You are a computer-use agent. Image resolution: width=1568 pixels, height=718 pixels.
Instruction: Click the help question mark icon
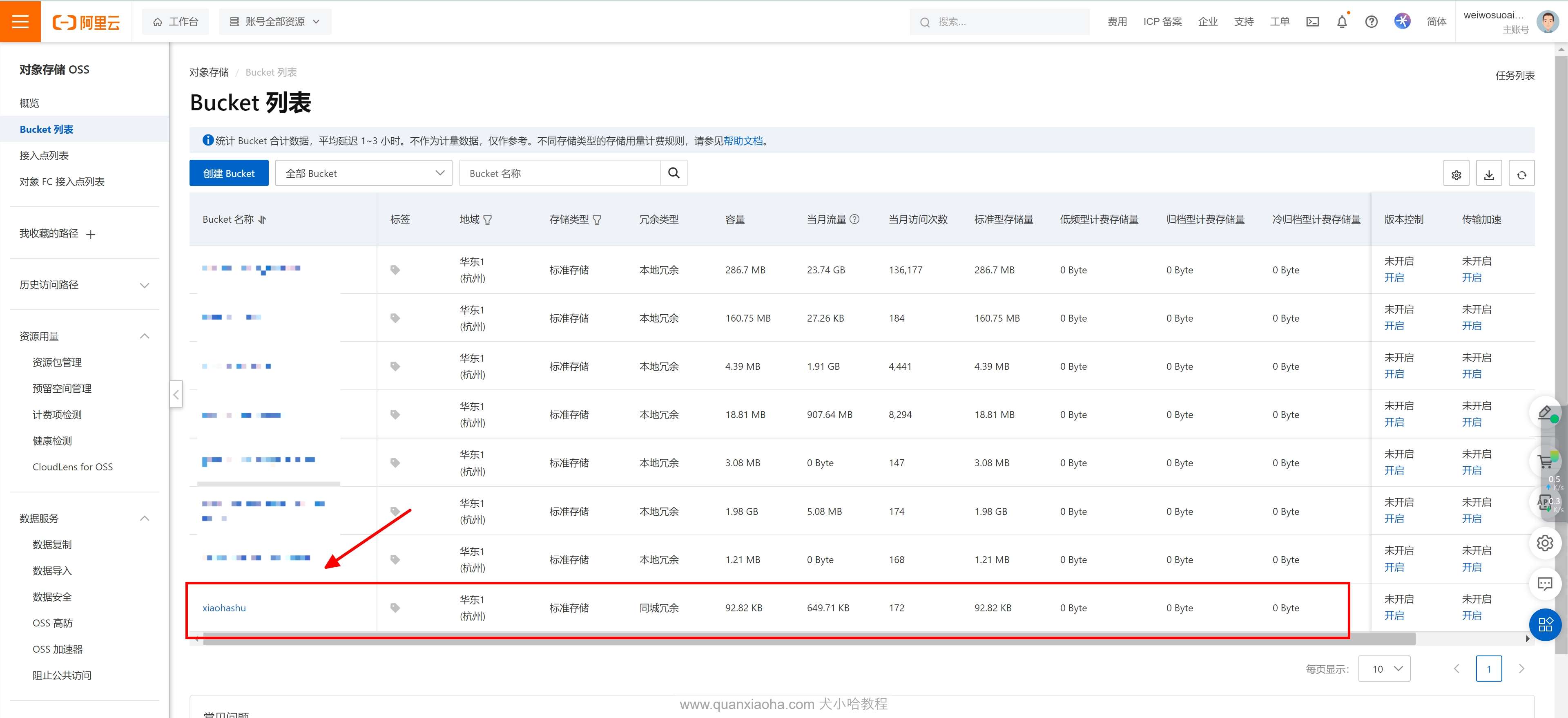click(1371, 22)
